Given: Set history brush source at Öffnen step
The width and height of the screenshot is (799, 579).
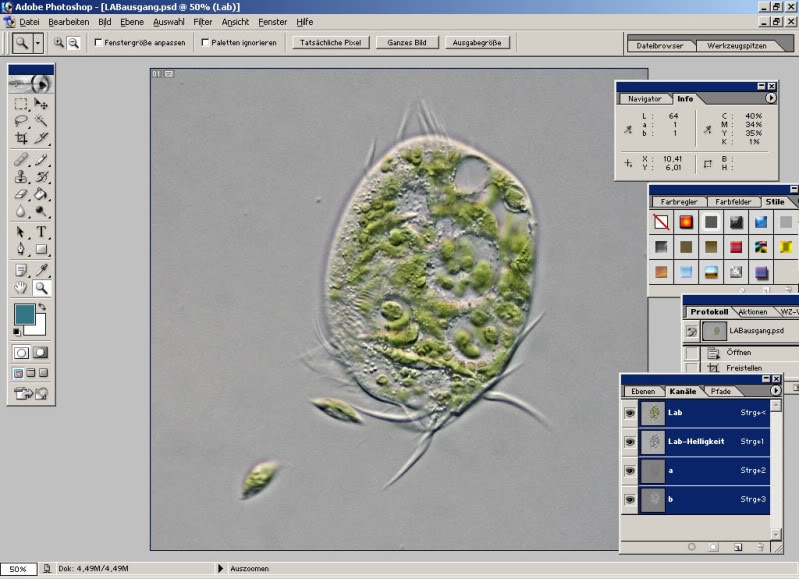Looking at the screenshot, I should coord(691,353).
